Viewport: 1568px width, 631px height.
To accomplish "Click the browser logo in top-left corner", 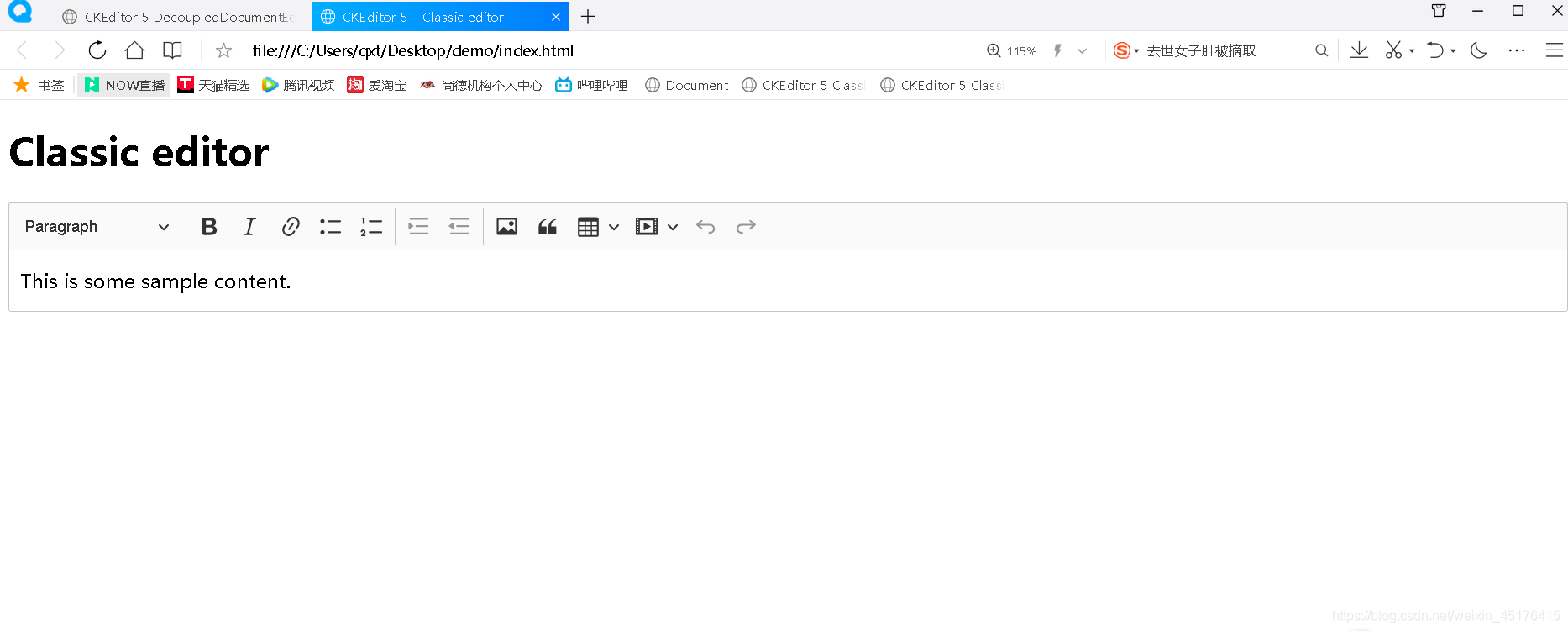I will [x=19, y=11].
